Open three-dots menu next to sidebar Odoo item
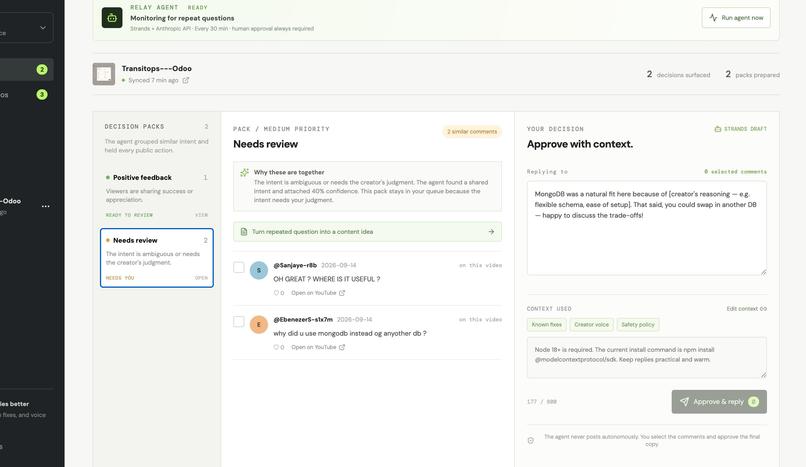This screenshot has height=467, width=806. click(x=46, y=206)
